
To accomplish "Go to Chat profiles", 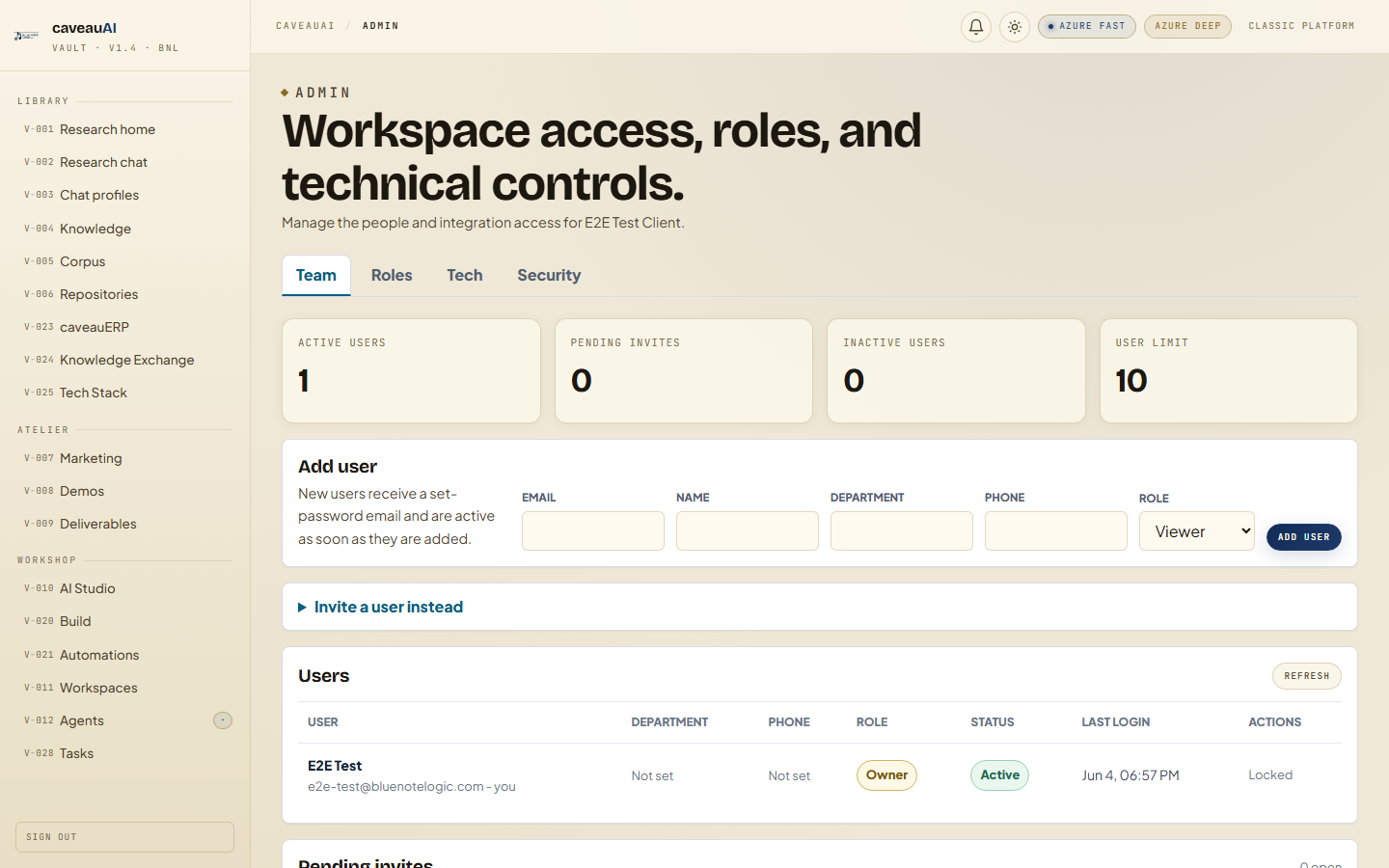I will [x=124, y=195].
